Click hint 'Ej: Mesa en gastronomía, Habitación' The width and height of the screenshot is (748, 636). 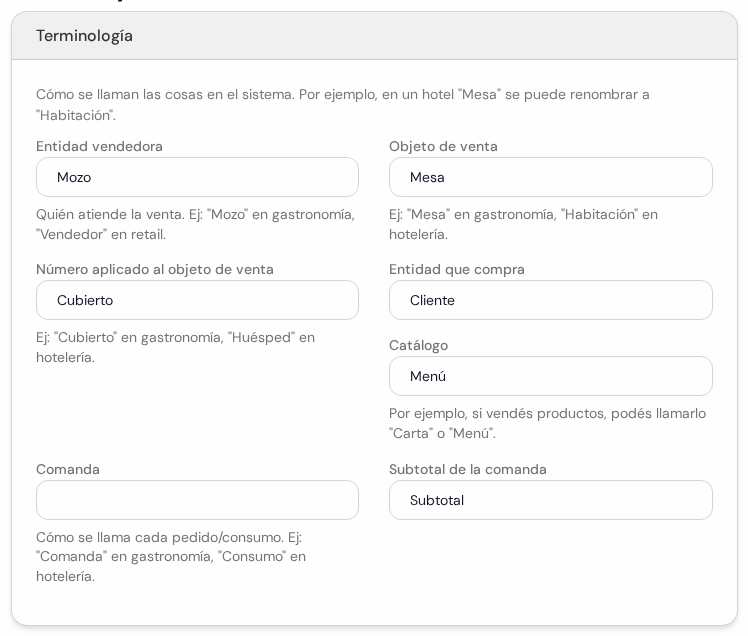point(523,224)
